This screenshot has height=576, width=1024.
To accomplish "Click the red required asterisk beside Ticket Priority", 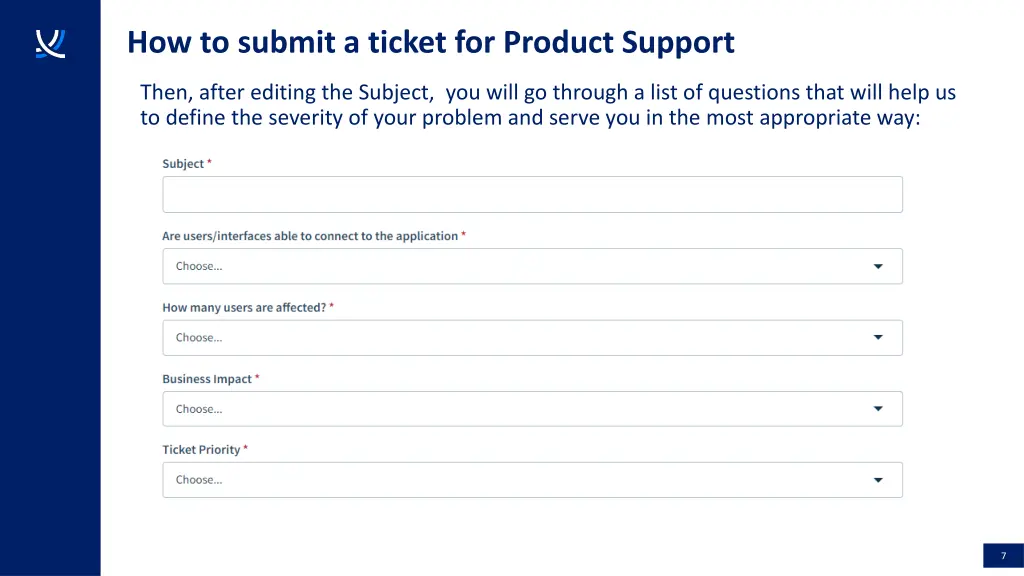I will [x=246, y=449].
